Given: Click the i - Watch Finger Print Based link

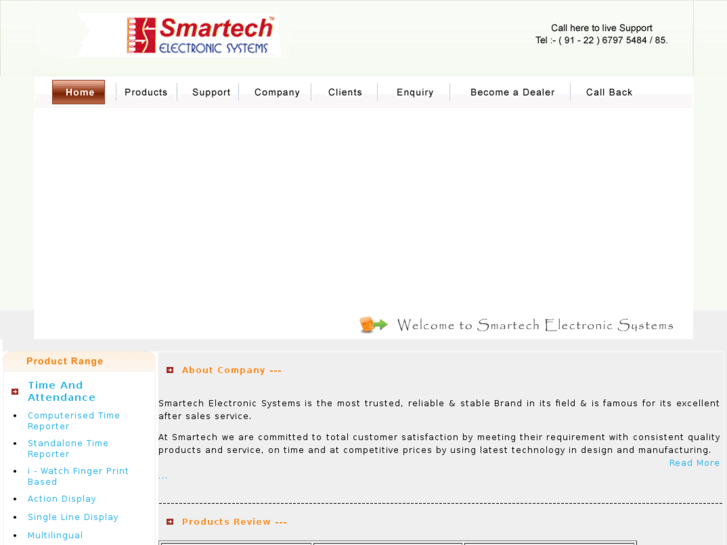Looking at the screenshot, I should click(x=78, y=476).
